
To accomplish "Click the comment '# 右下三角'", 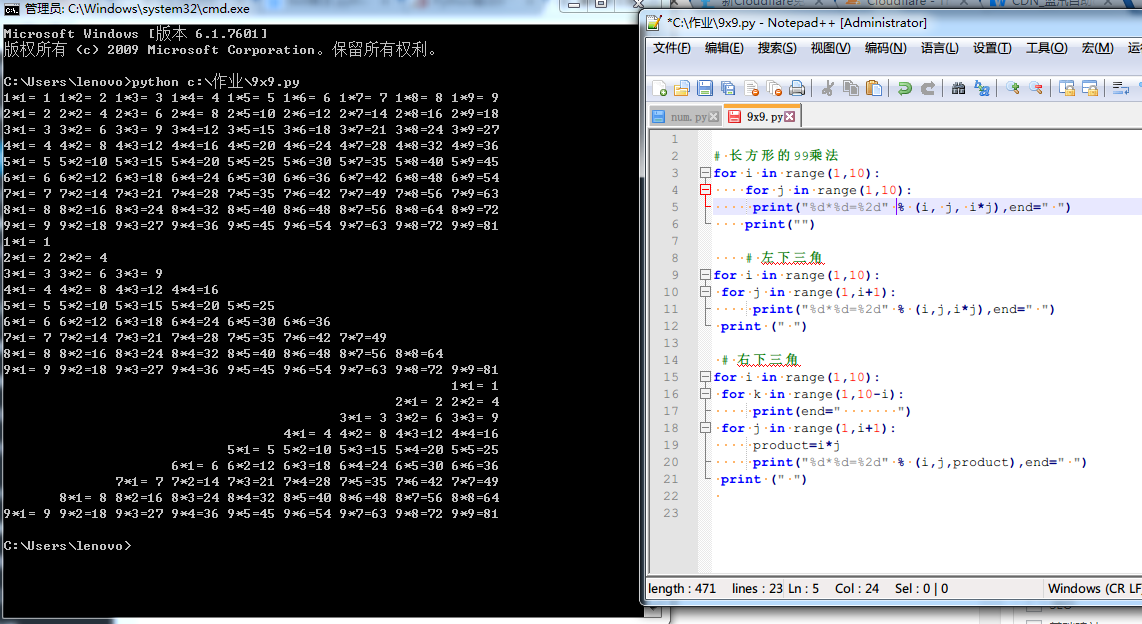I will [x=760, y=360].
